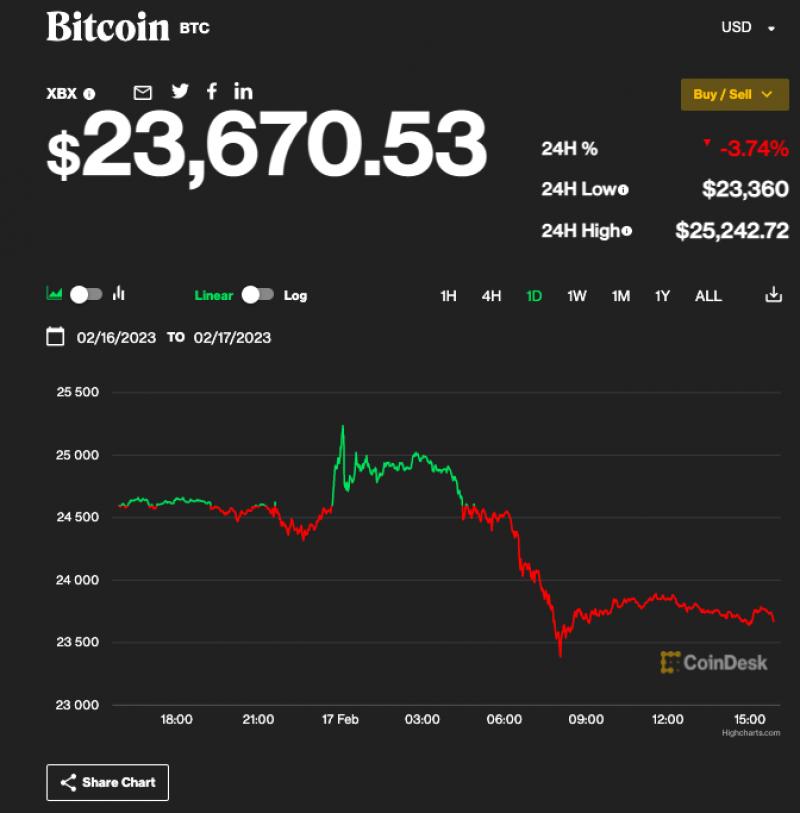Click the email share envelope icon

pos(143,92)
